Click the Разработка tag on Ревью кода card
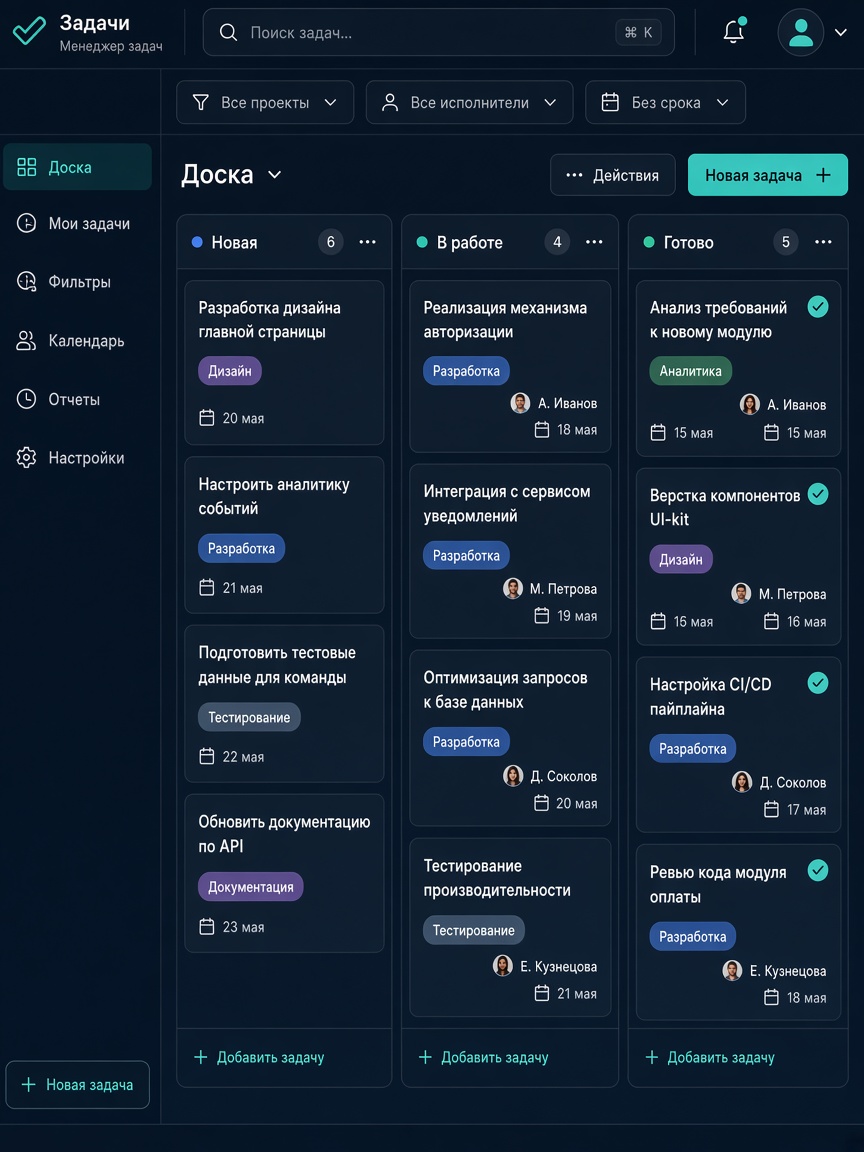The width and height of the screenshot is (864, 1152). (x=692, y=936)
